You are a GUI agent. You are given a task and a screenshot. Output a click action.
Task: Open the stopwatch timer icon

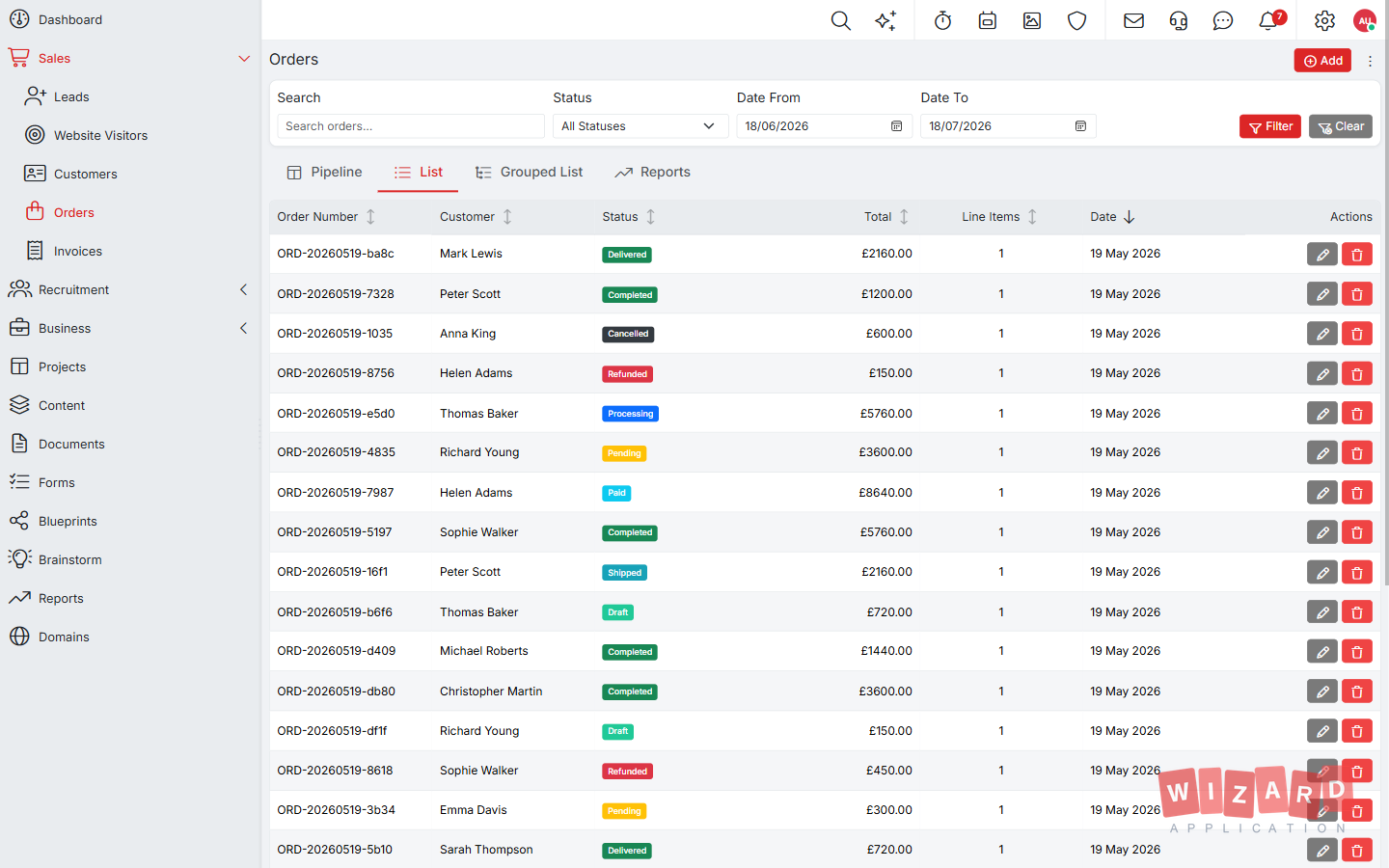(x=943, y=20)
